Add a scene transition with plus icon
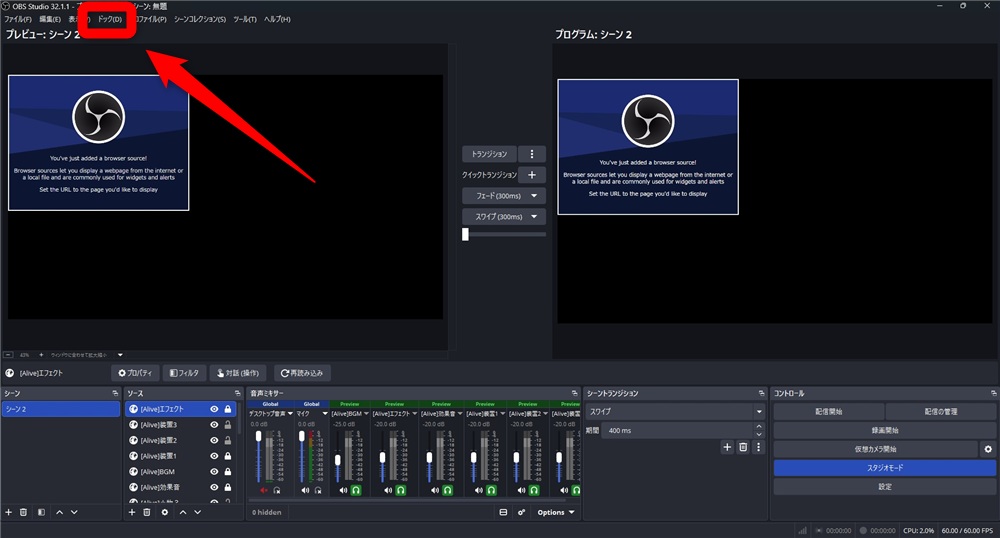 point(727,447)
